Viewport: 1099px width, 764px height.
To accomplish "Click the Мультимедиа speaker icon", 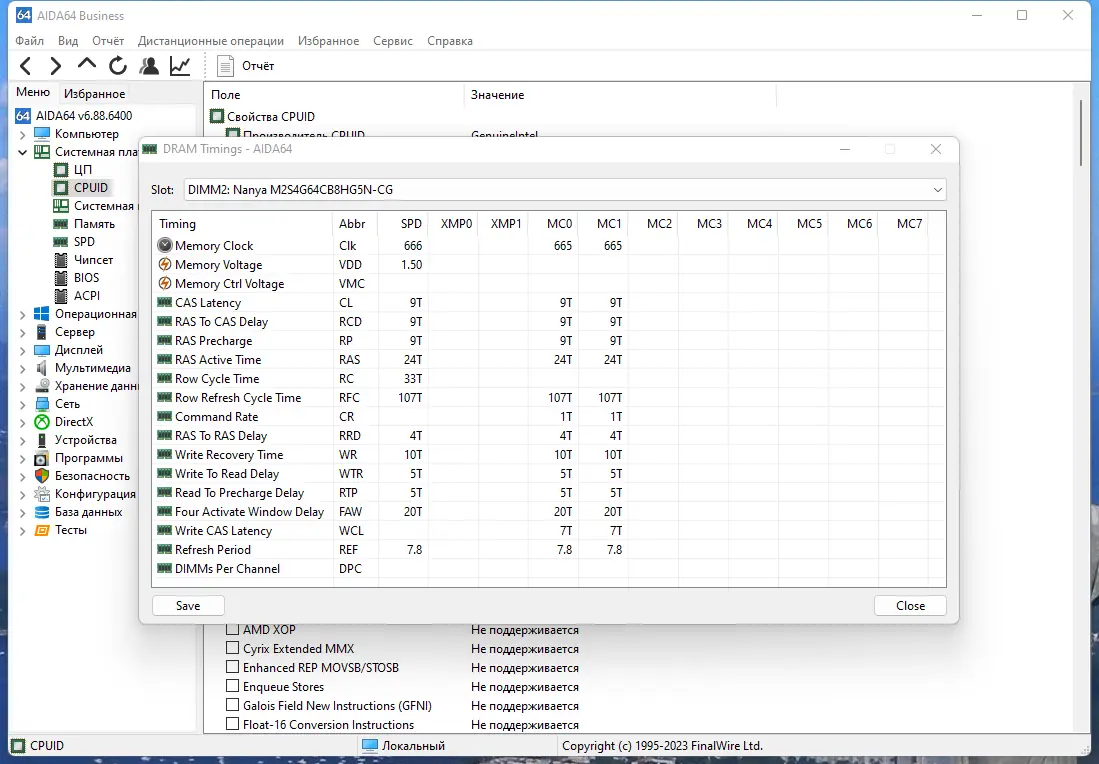I will coord(42,368).
